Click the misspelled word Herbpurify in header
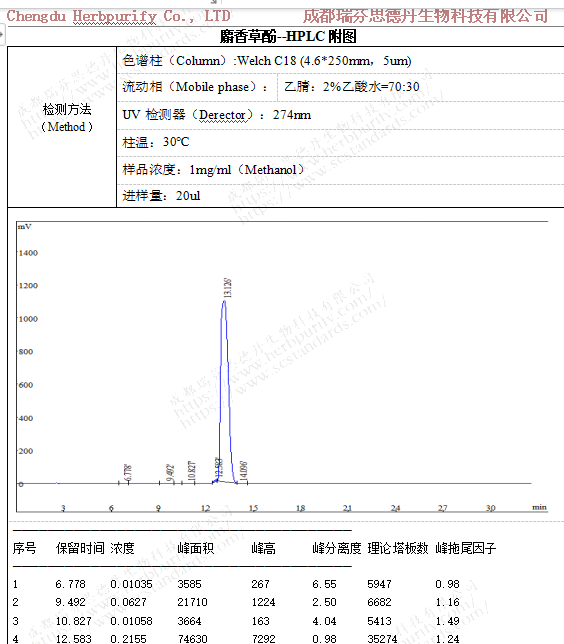 pos(115,16)
